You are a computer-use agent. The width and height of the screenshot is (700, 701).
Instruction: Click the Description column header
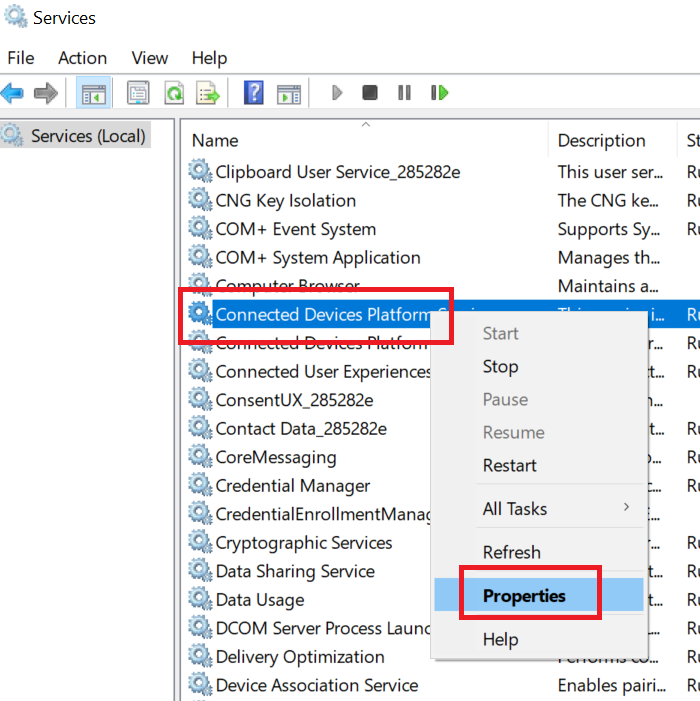pos(601,141)
